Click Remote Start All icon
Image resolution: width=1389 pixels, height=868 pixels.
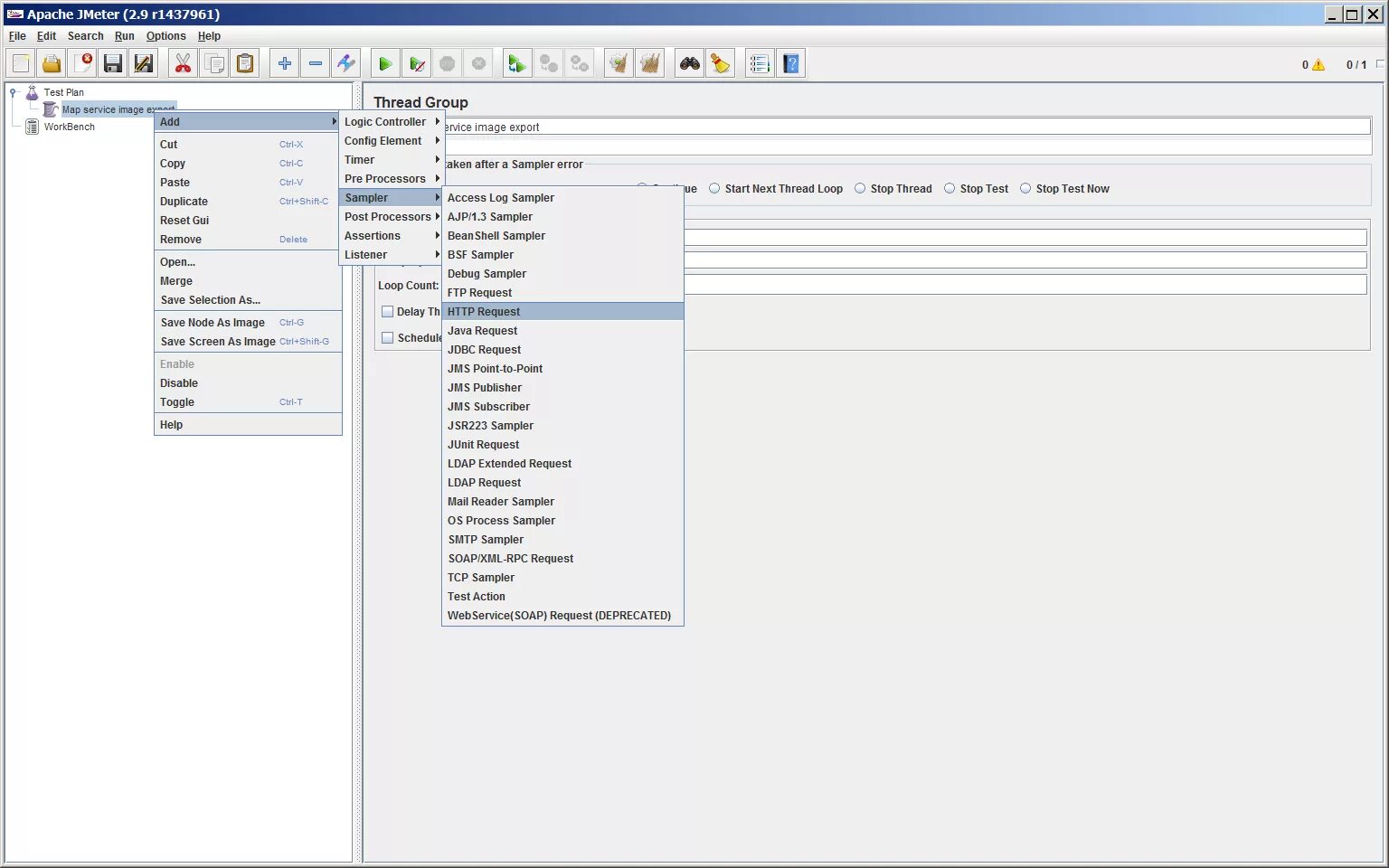click(517, 63)
